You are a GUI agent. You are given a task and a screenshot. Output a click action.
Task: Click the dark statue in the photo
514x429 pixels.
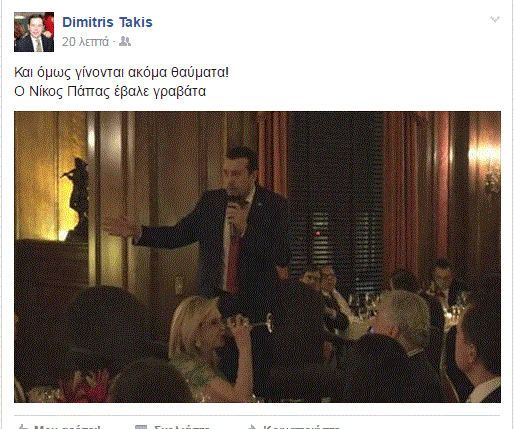77,198
